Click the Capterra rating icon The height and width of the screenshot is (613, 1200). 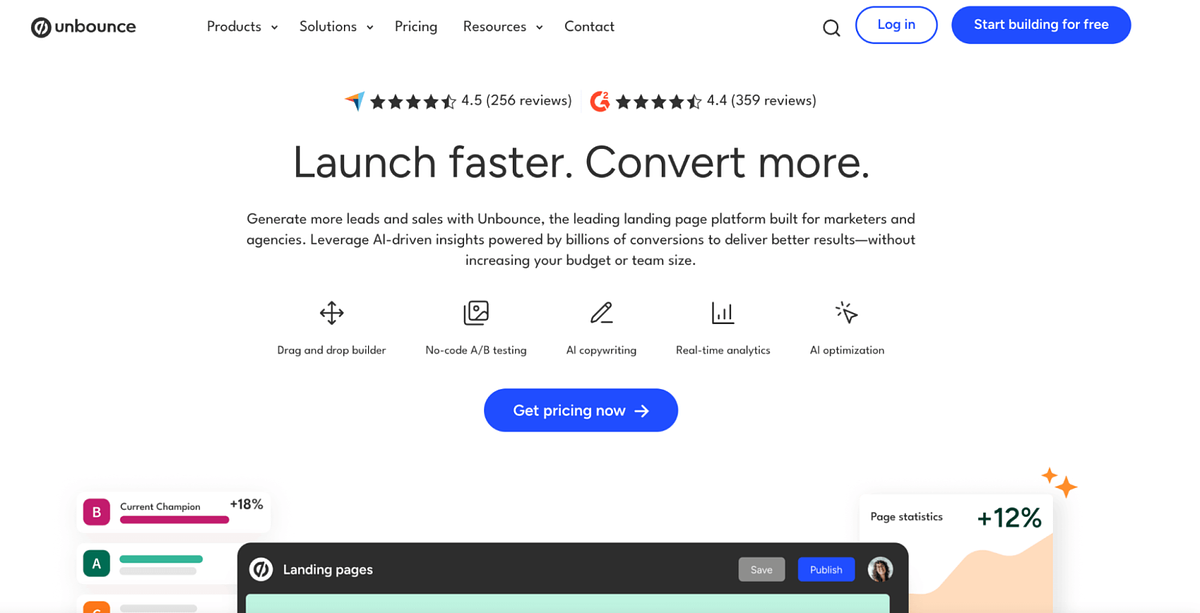coord(355,100)
